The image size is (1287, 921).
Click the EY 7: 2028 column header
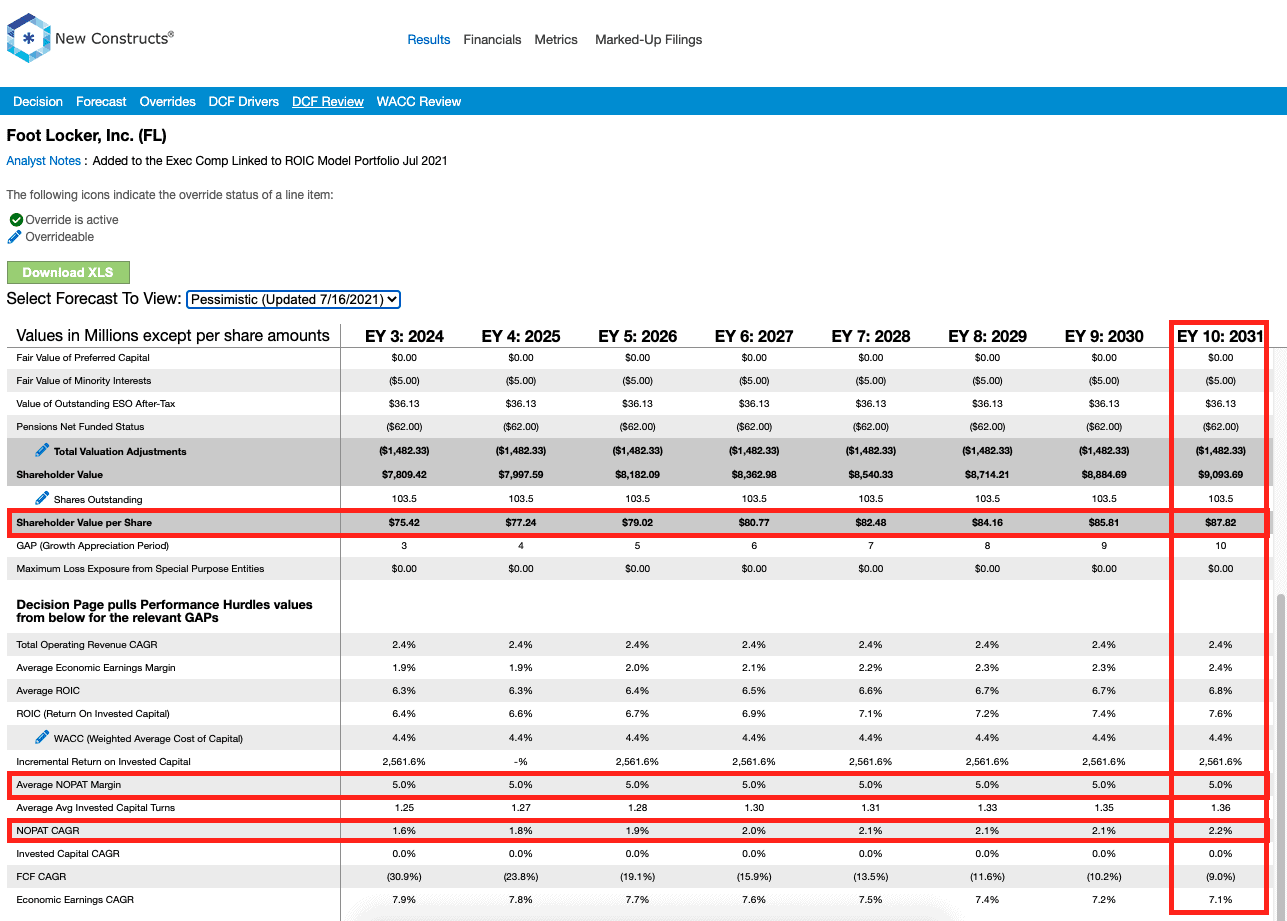[871, 336]
